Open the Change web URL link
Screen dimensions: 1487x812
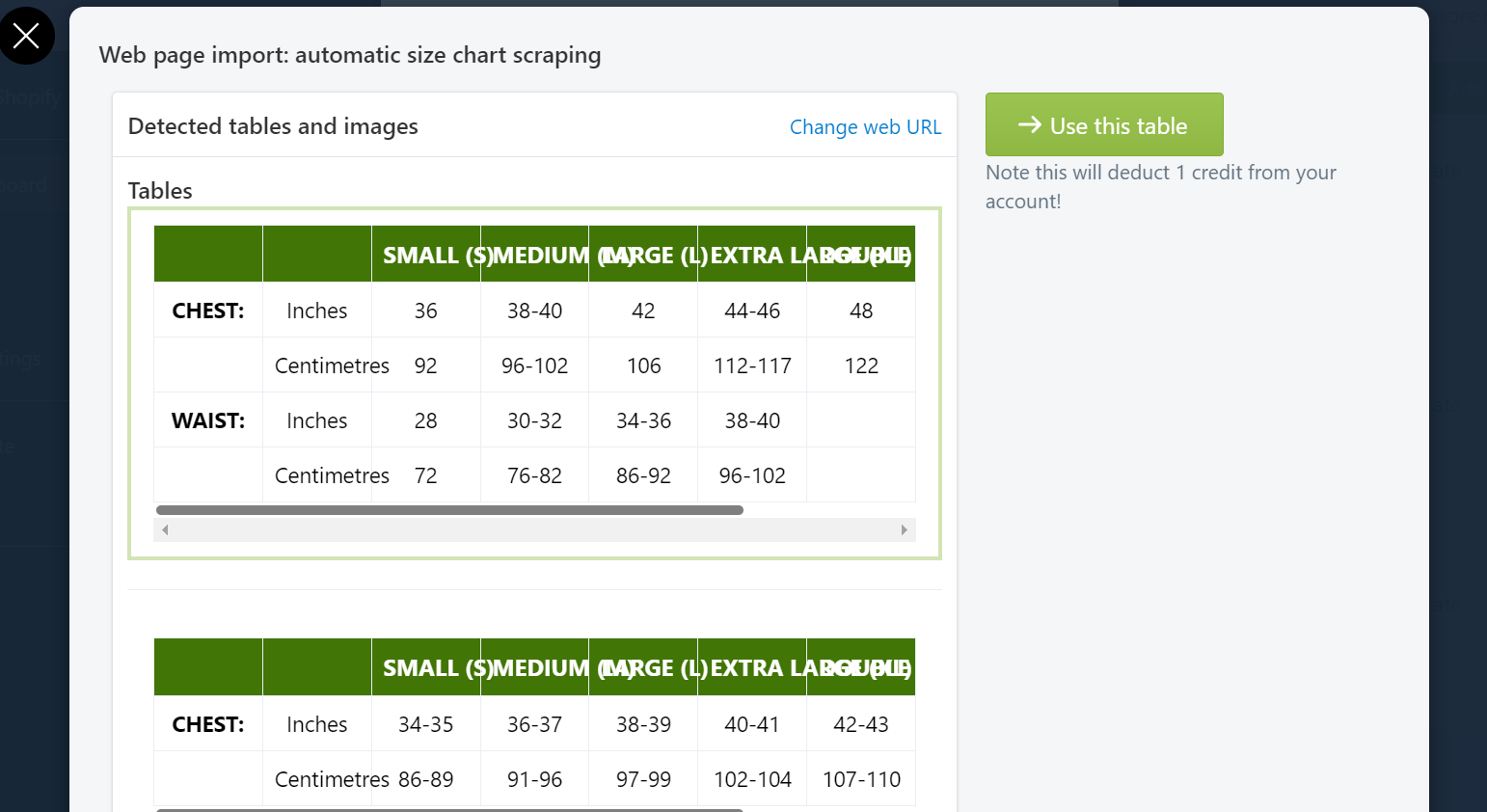pyautogui.click(x=865, y=127)
